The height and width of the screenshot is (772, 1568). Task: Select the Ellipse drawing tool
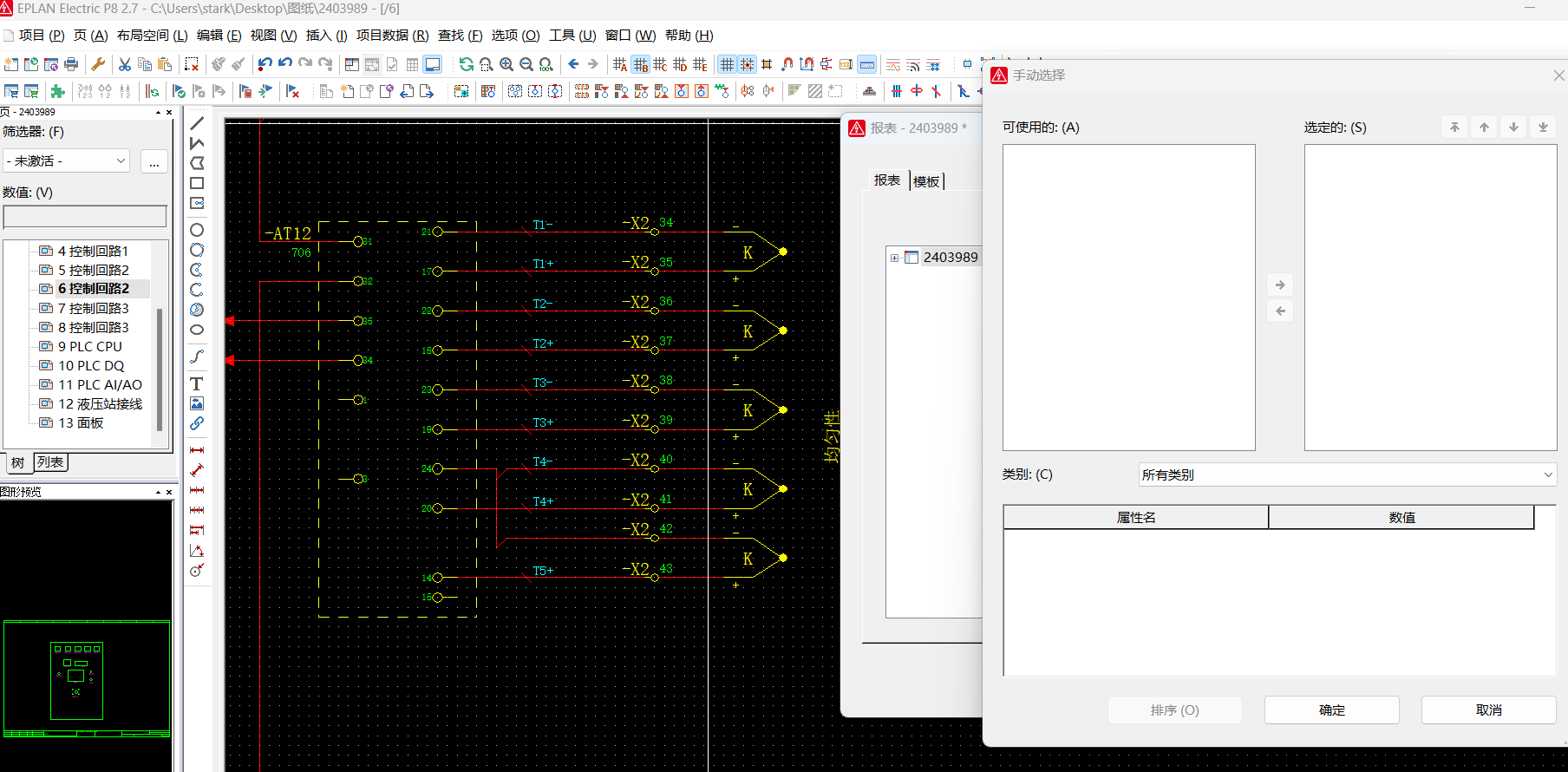point(197,330)
